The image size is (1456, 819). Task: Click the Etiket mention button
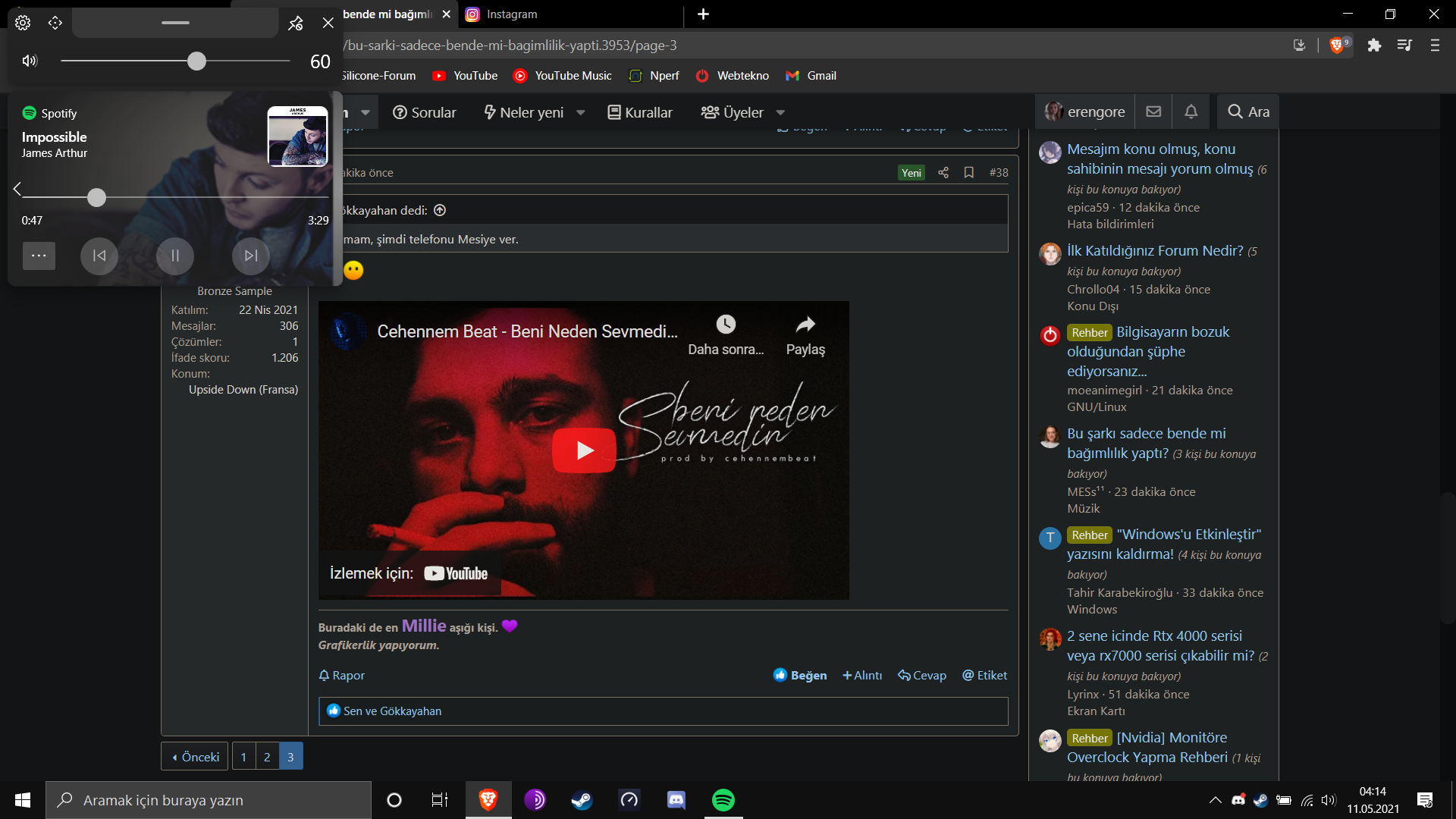[984, 676]
